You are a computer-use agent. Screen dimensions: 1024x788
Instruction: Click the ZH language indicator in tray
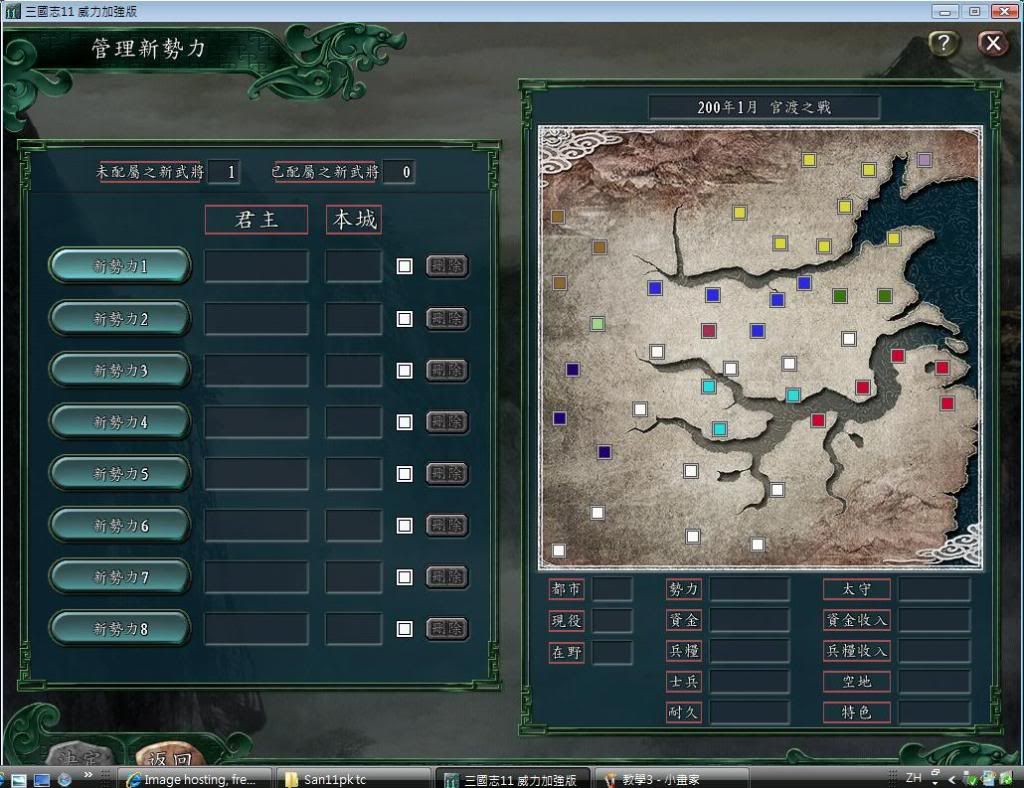point(913,778)
